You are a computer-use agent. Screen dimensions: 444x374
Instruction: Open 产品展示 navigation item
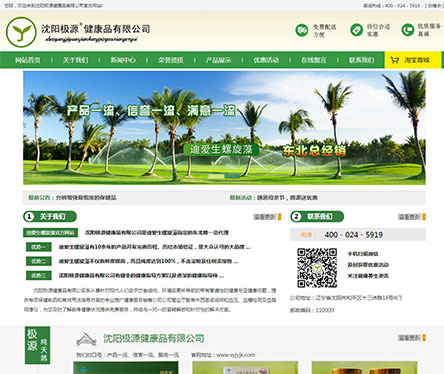click(x=218, y=60)
